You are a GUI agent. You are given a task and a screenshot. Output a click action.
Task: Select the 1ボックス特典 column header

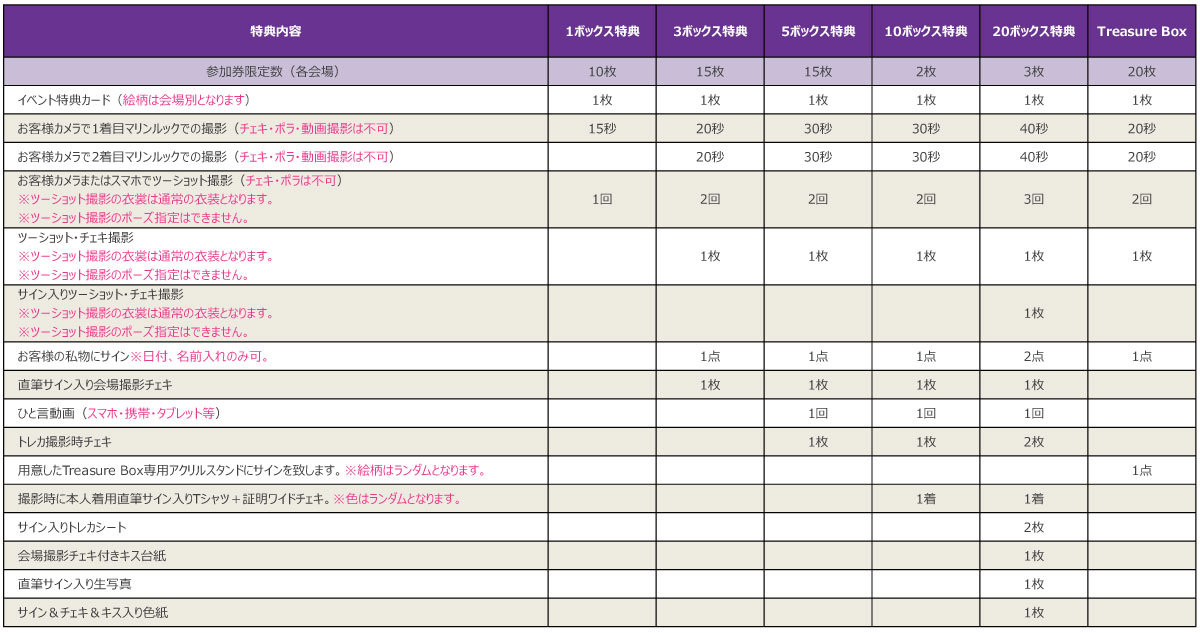coord(602,31)
